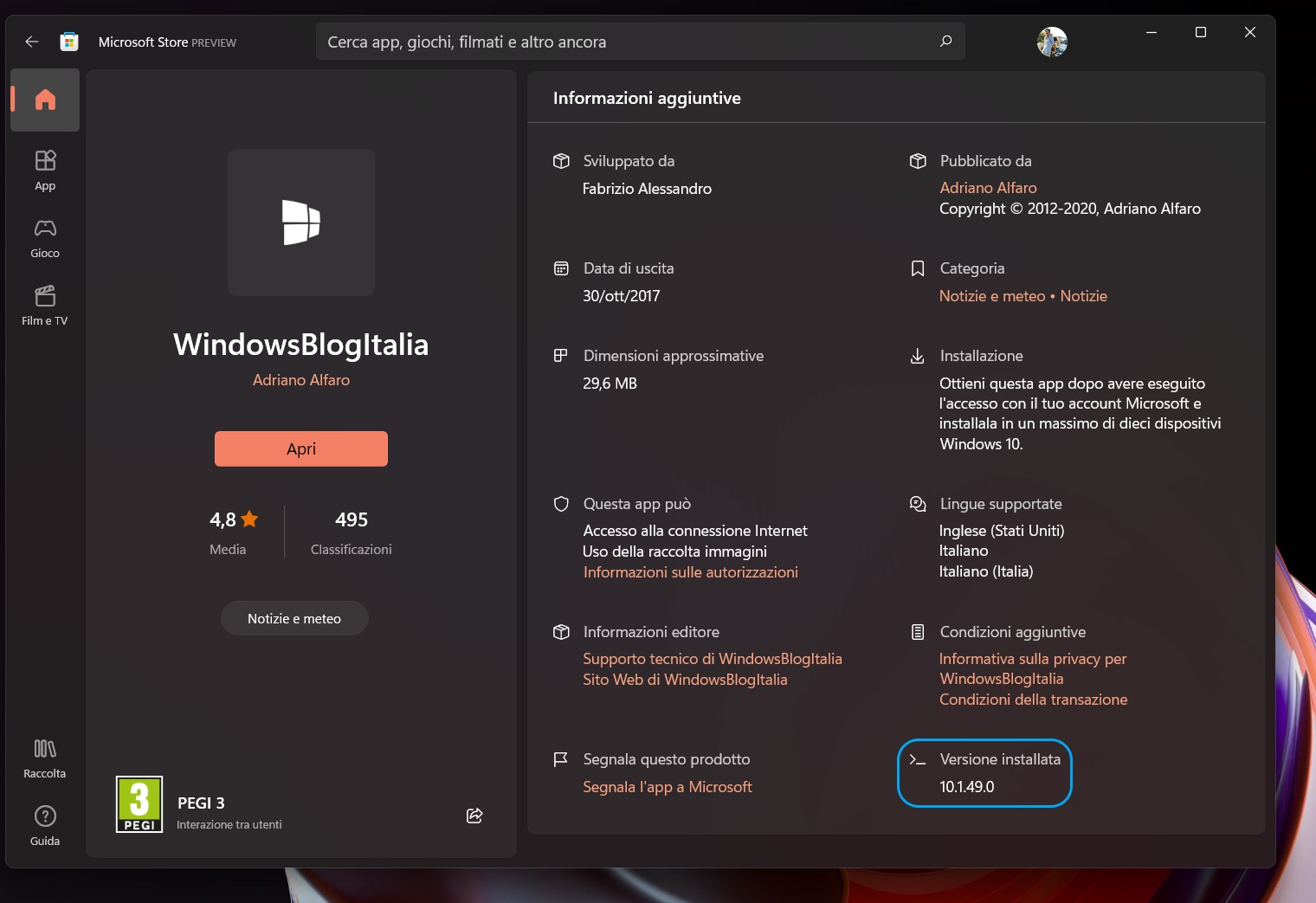Click the PEGI 3 rating badge
The width and height of the screenshot is (1316, 903).
pos(139,804)
